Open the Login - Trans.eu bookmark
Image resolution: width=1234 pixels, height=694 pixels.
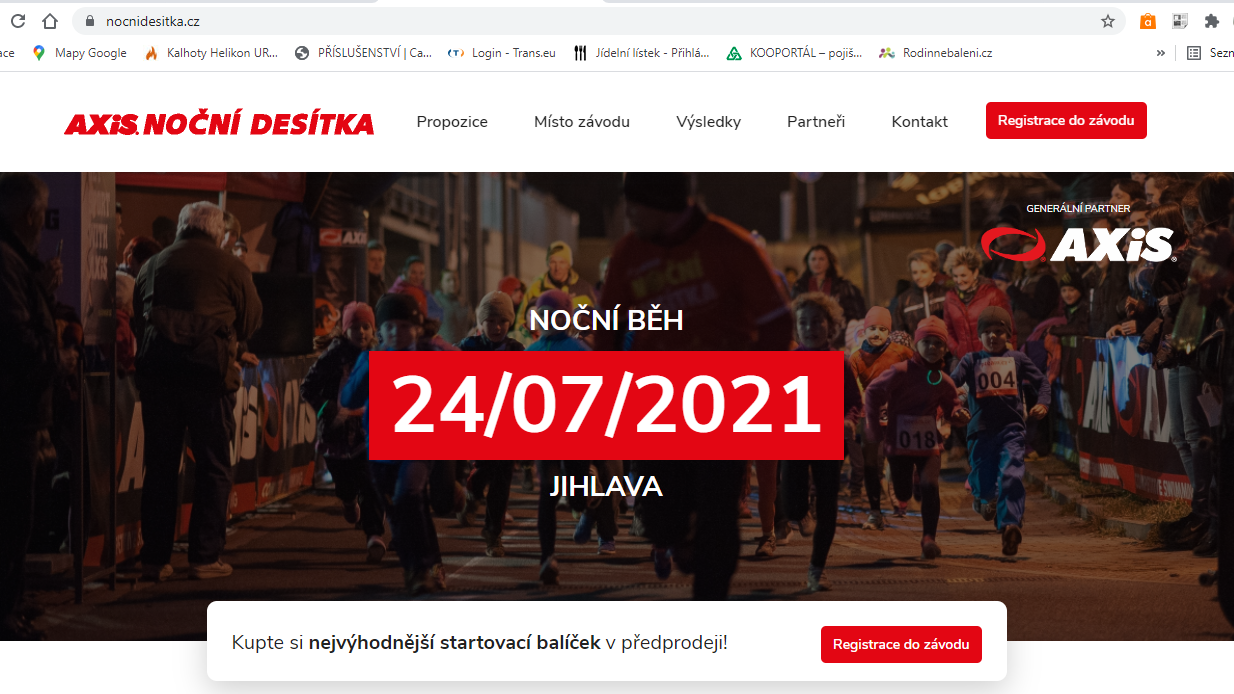[x=502, y=53]
